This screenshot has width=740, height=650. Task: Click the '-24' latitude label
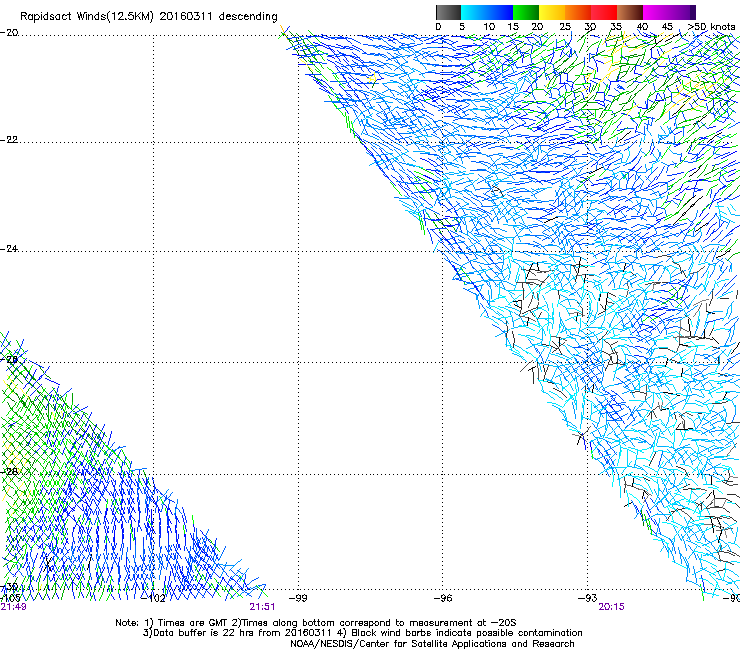click(x=9, y=248)
